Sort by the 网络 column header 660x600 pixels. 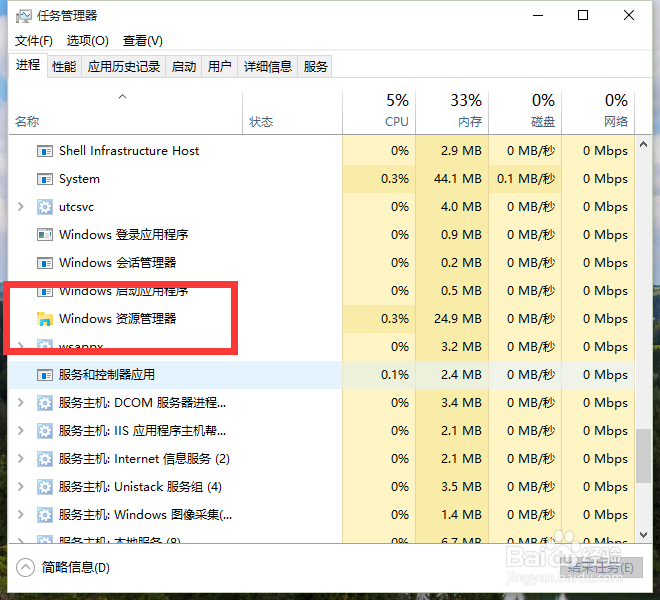coord(598,112)
